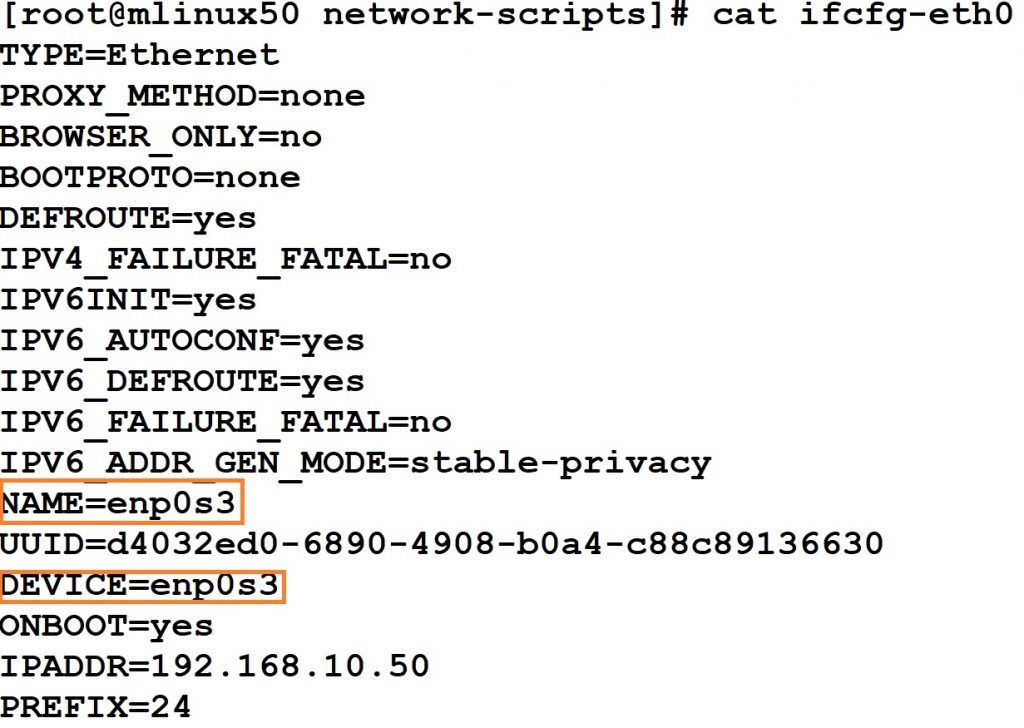Image resolution: width=1024 pixels, height=728 pixels.
Task: Click the IPV6_ADDR_GEN_MODE=stable-privacy line
Action: click(355, 464)
